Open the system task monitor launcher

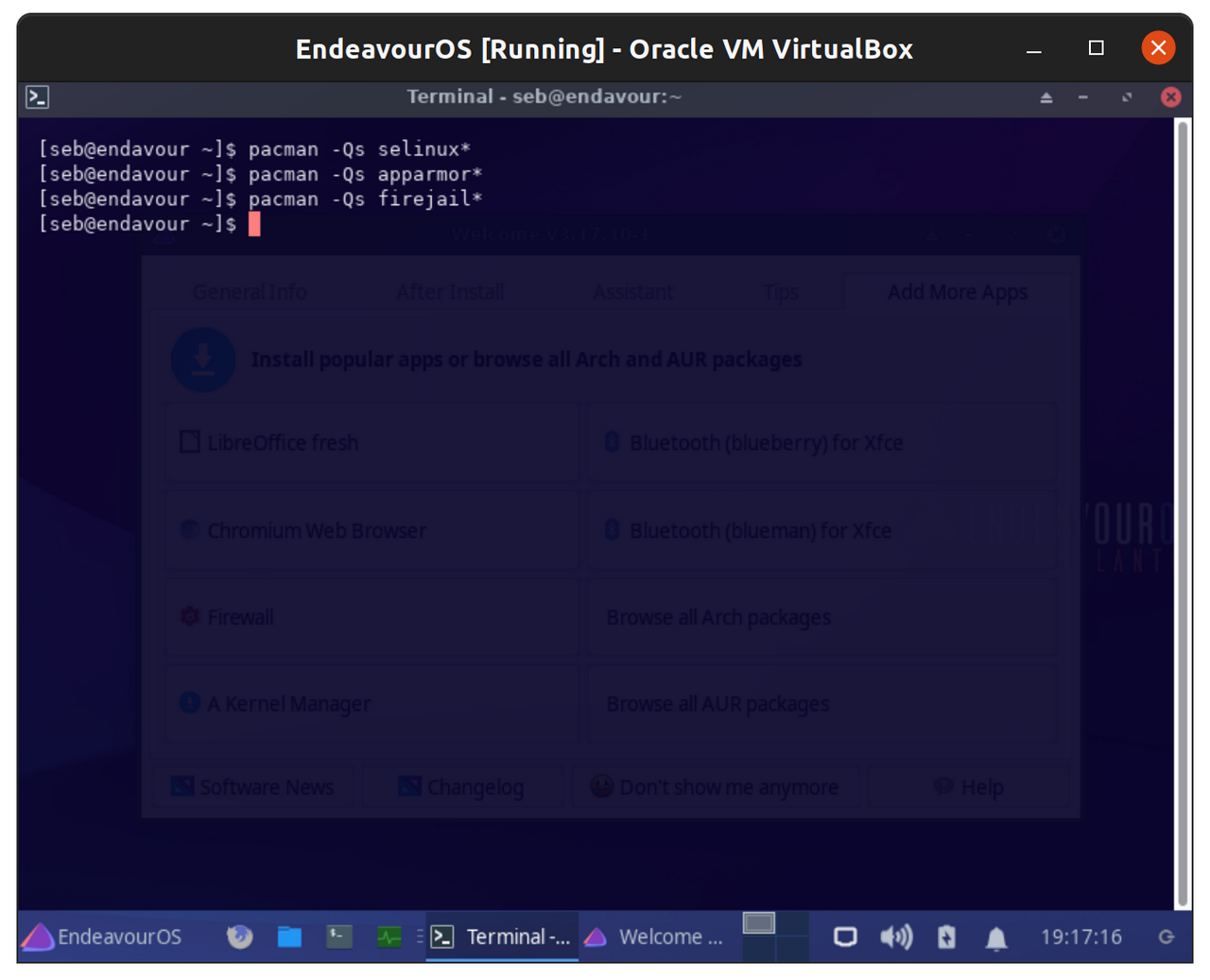click(389, 937)
